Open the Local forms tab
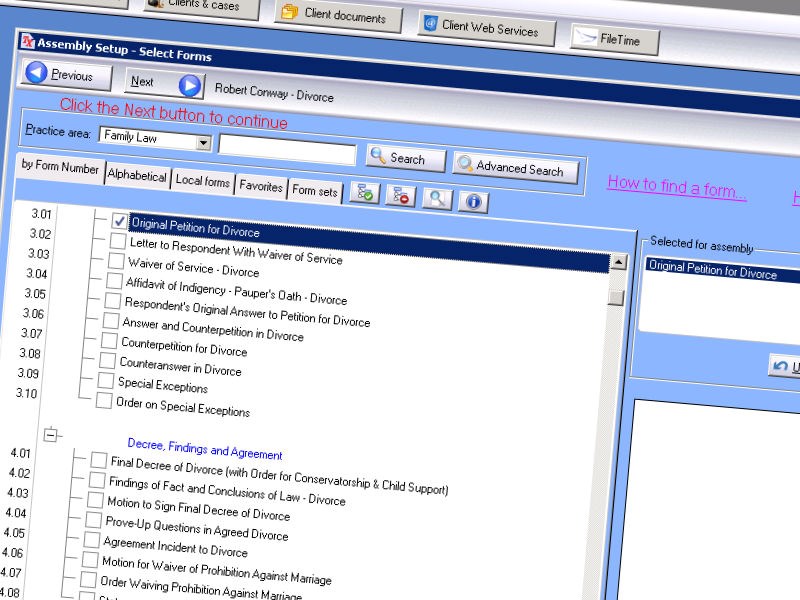800x600 pixels. (203, 181)
